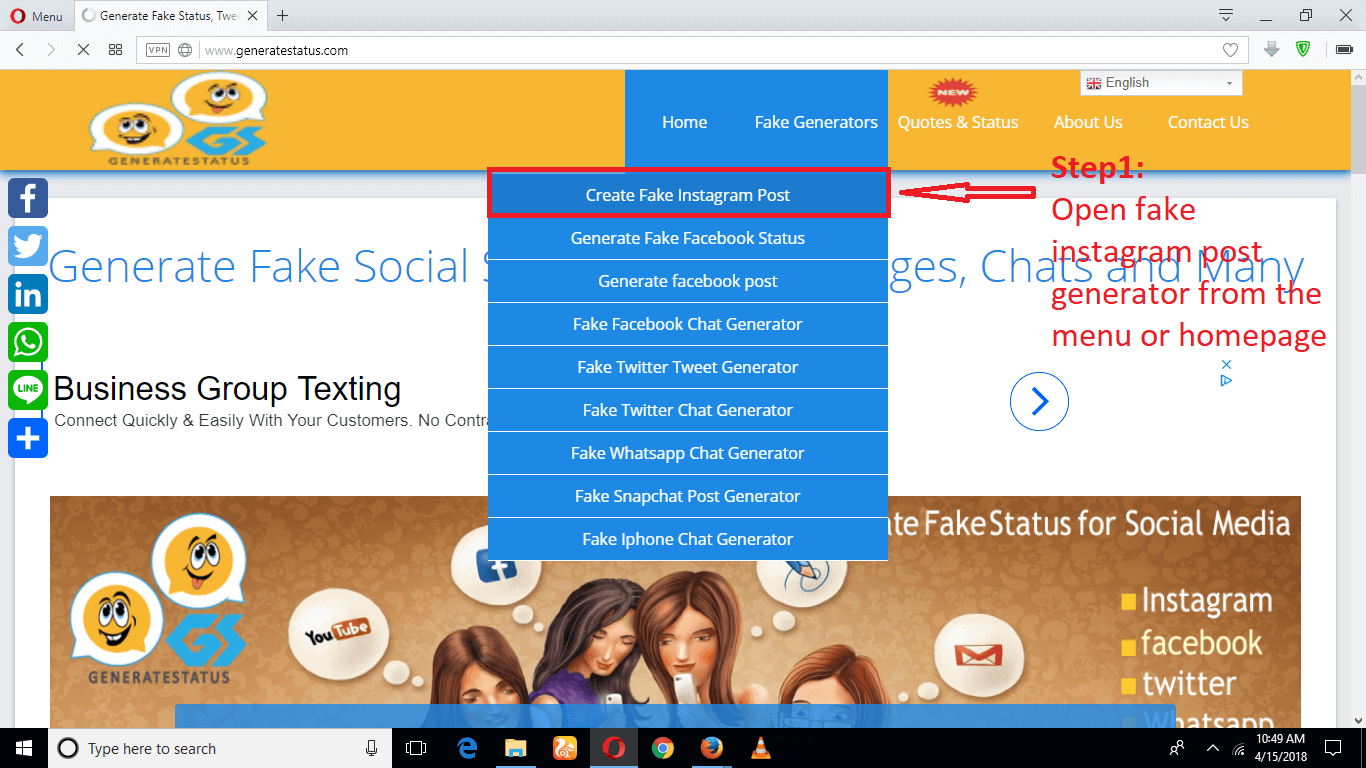
Task: Click the ad's blue arrow circle button
Action: (1039, 402)
